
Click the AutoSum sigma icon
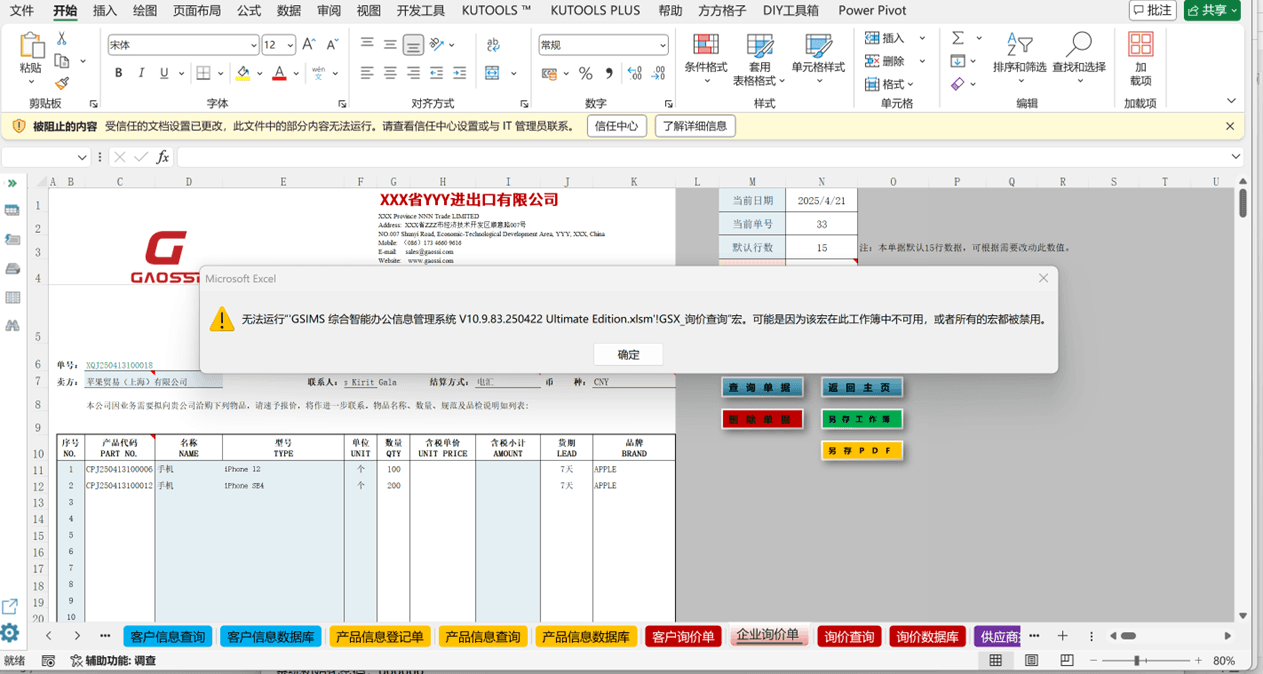pos(958,38)
